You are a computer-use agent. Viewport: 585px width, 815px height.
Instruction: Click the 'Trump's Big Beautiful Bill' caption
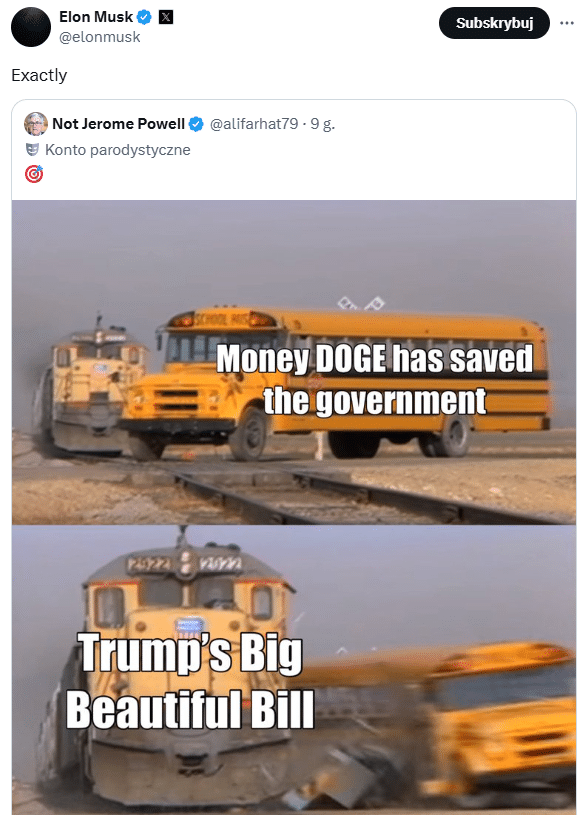[190, 681]
